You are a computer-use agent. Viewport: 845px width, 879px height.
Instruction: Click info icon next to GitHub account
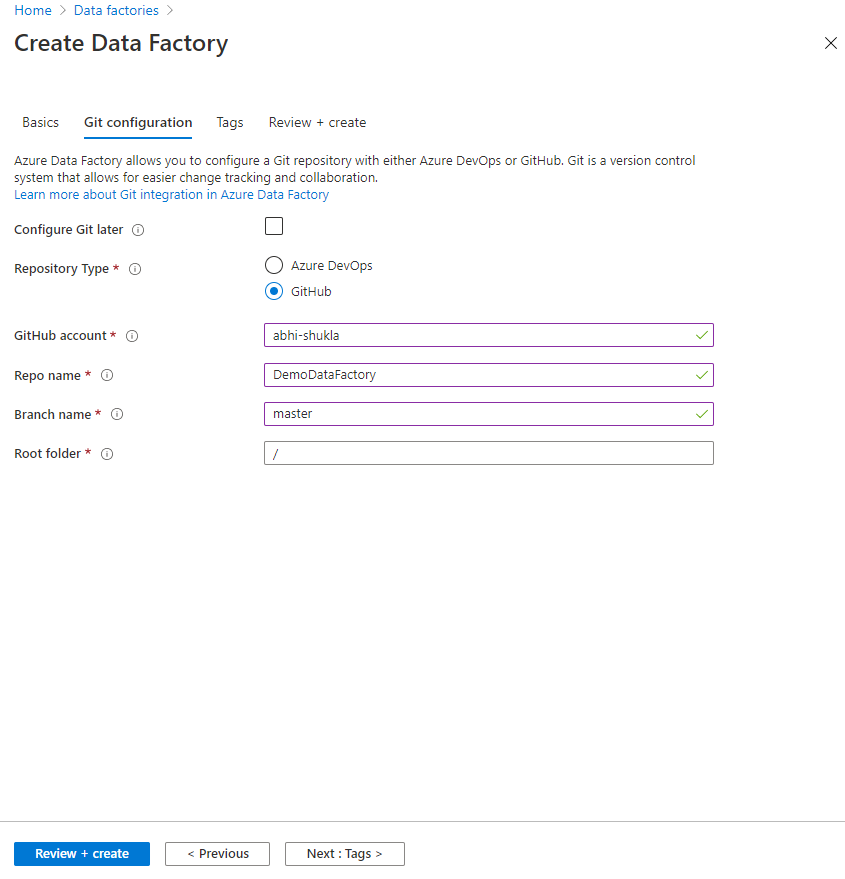(x=132, y=336)
